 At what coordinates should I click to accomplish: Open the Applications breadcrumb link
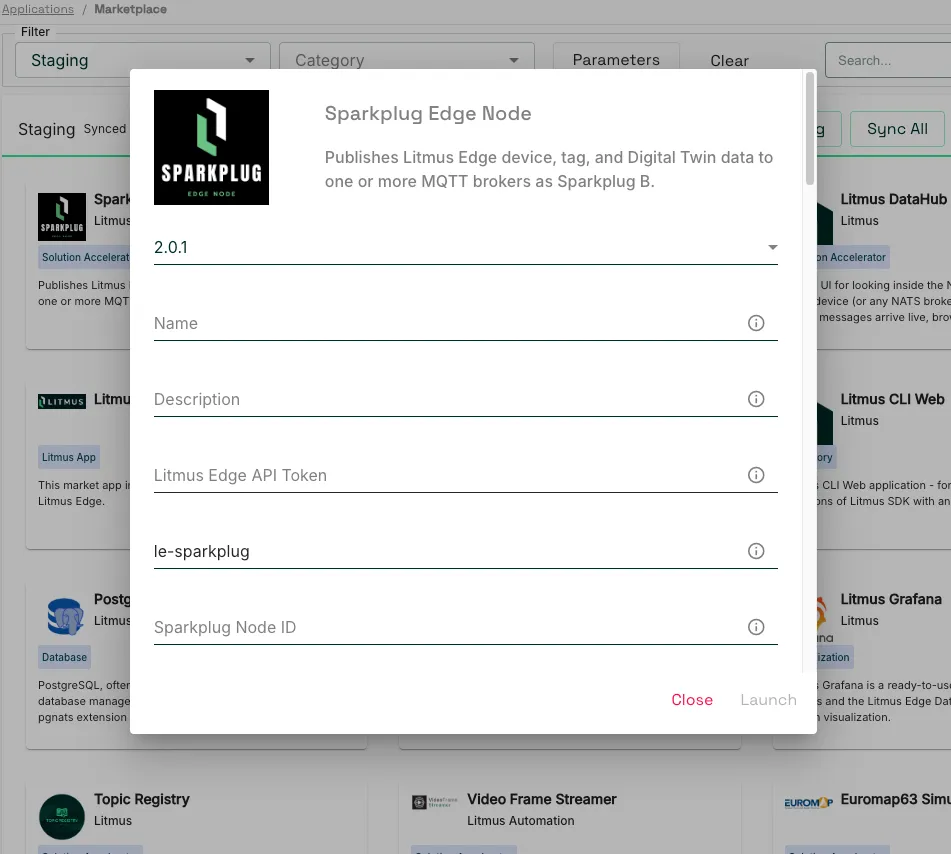pos(38,9)
